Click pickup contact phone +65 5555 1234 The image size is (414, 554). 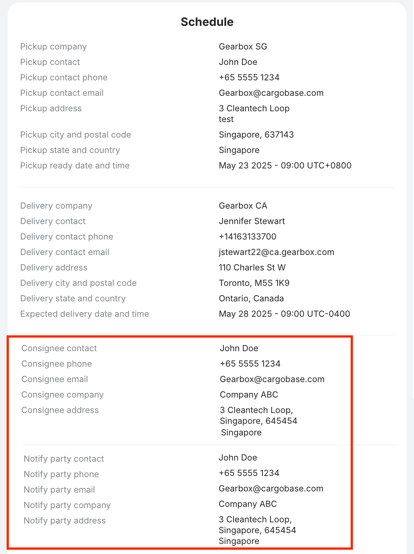(249, 77)
